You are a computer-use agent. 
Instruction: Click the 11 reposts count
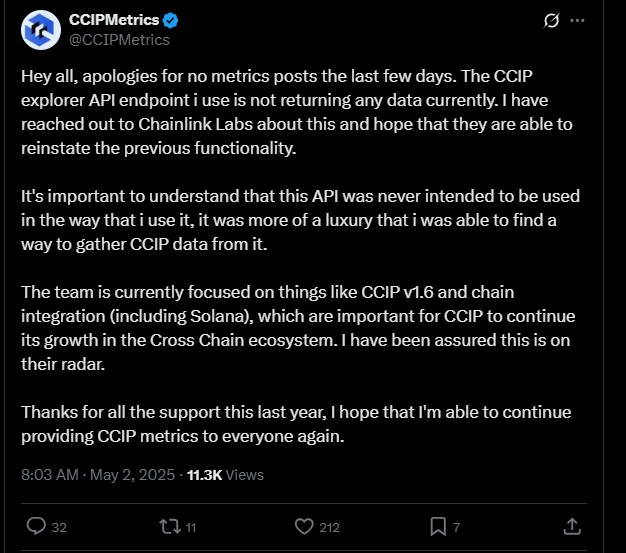(190, 527)
